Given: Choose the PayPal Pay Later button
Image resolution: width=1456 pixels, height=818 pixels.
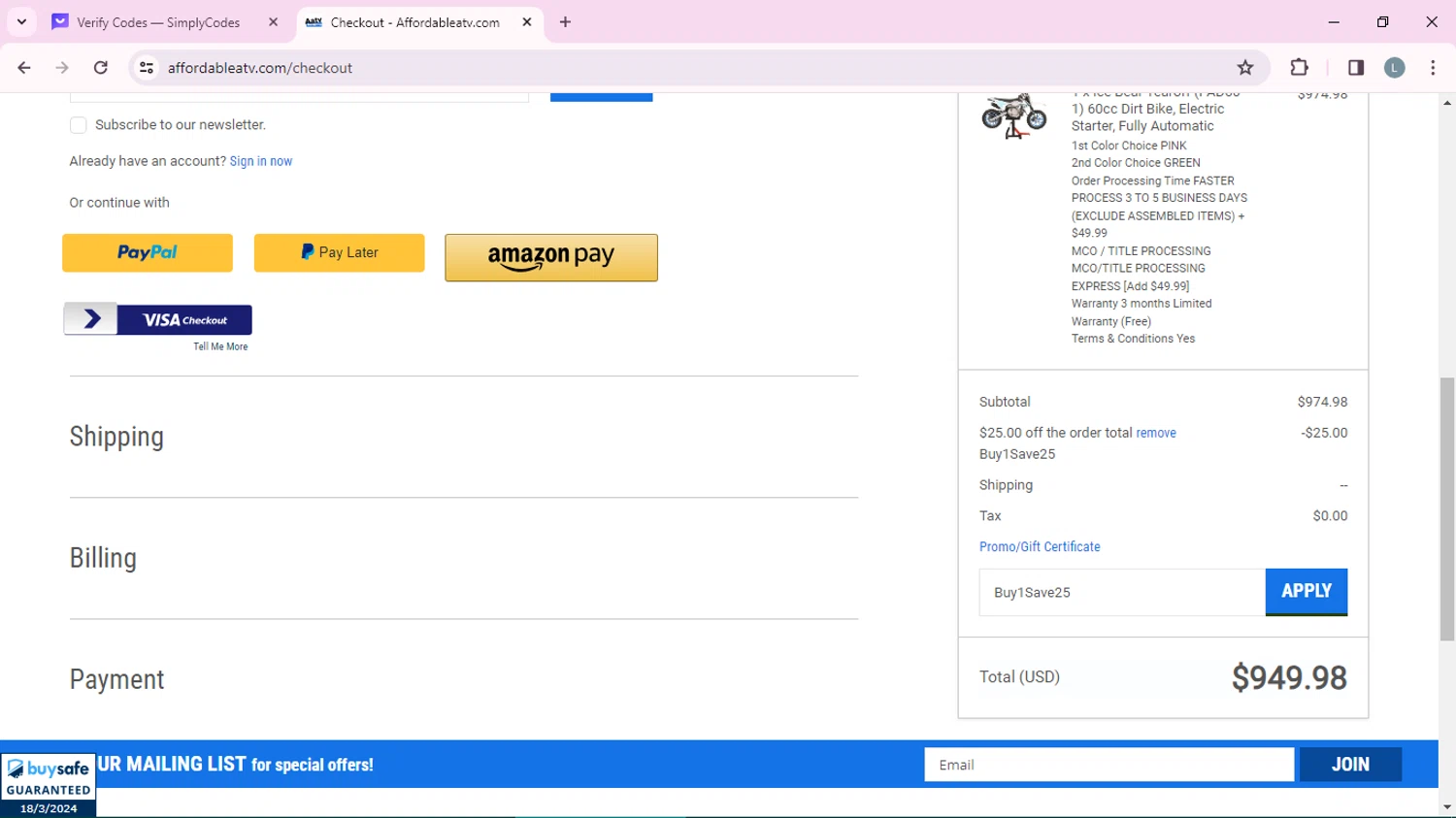Looking at the screenshot, I should [x=340, y=252].
